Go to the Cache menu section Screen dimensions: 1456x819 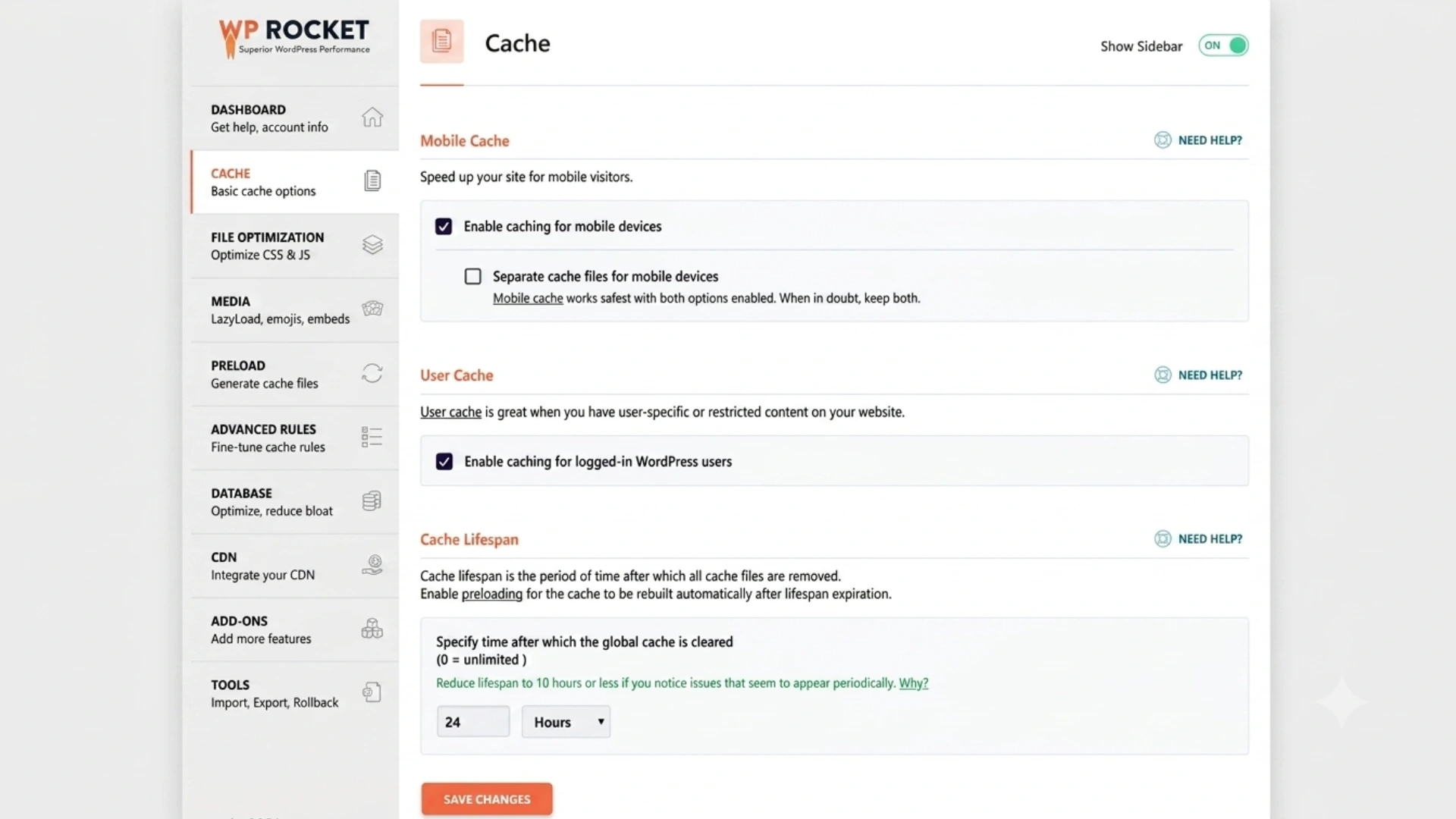295,182
